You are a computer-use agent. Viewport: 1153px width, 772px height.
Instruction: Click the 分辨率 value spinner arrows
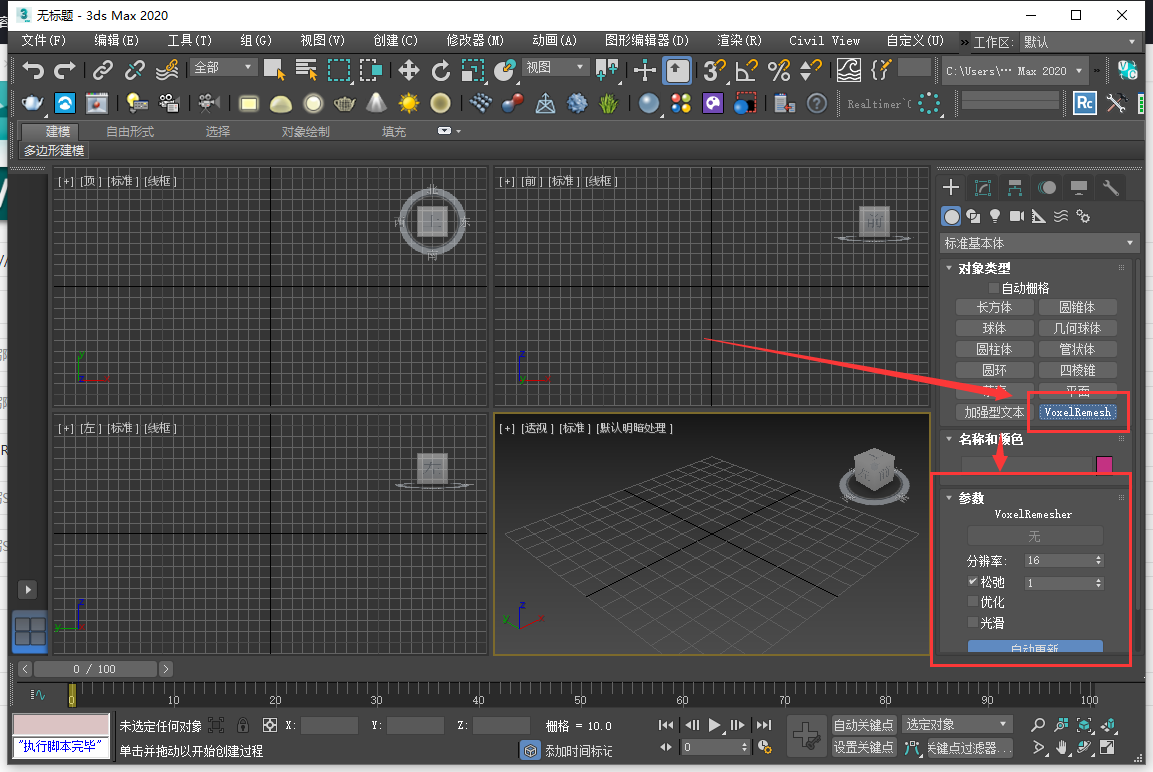point(1099,560)
